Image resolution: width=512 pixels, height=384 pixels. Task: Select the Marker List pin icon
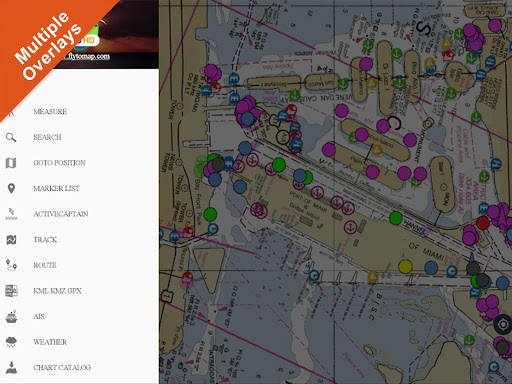click(11, 189)
